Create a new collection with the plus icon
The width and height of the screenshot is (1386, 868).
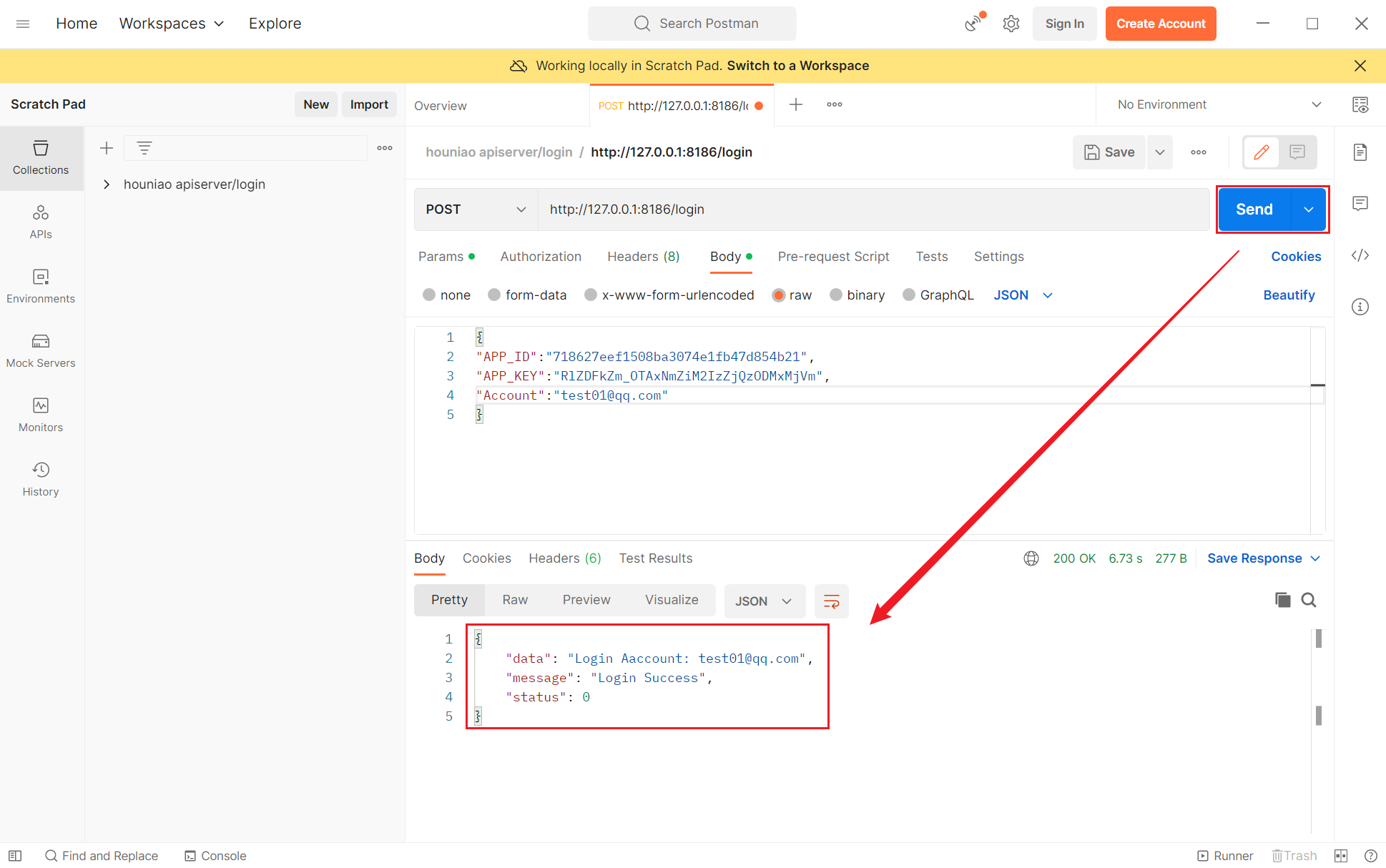point(107,148)
